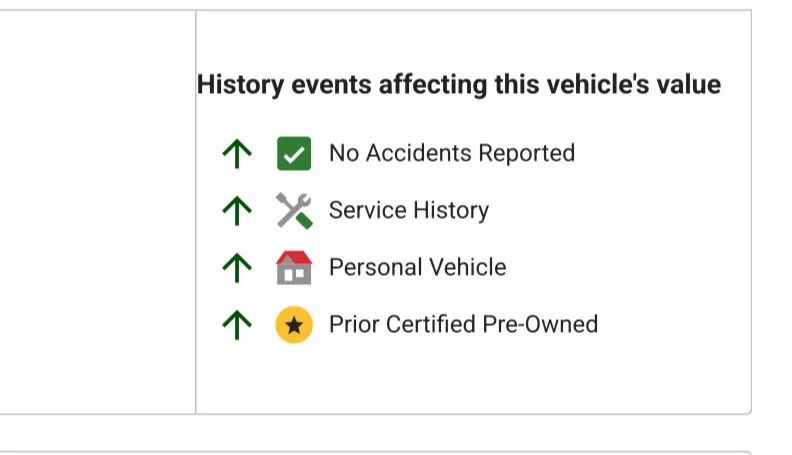The height and width of the screenshot is (455, 792).
Task: Tap the yellow star Certified Pre-Owned badge
Action: pyautogui.click(x=294, y=324)
